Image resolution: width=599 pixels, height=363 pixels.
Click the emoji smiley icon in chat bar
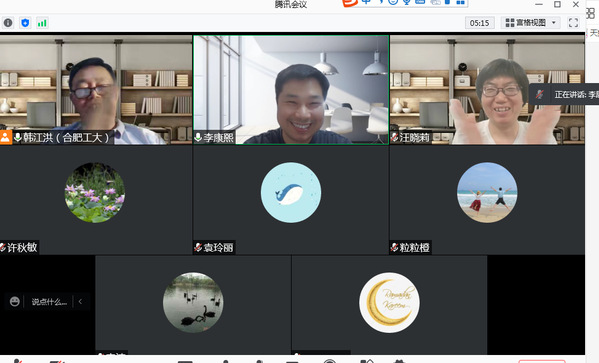[15, 301]
